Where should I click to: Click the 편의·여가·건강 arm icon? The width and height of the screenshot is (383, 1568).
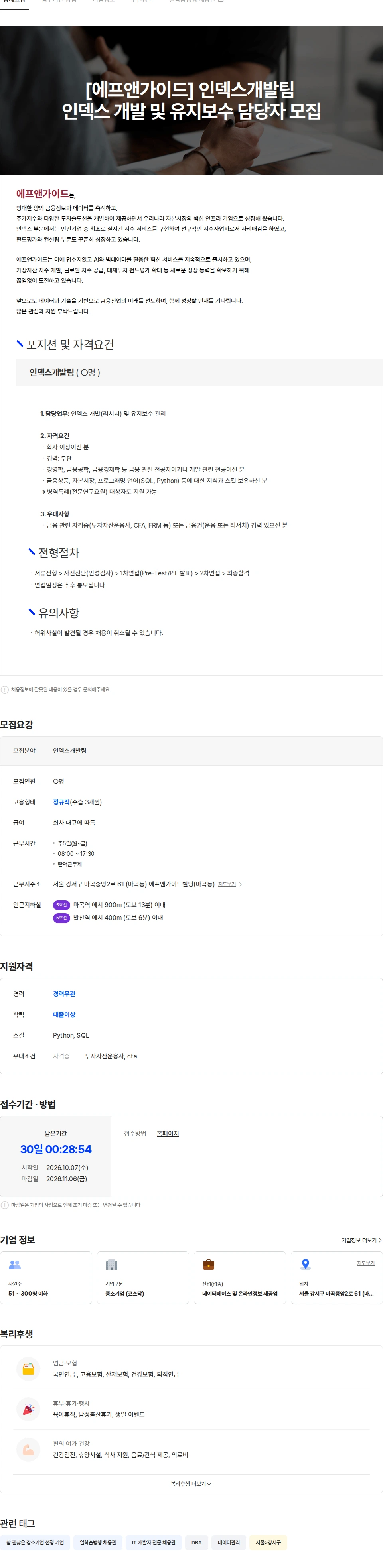29,1449
